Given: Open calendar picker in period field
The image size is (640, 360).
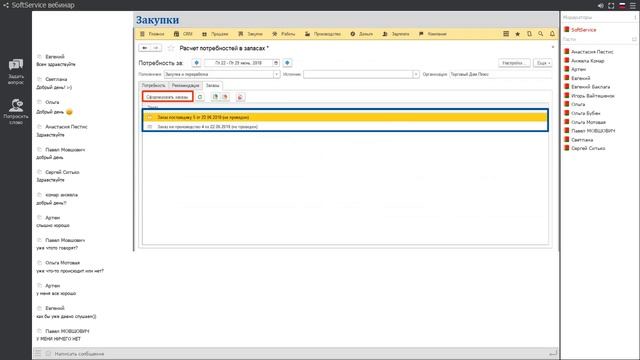Looking at the screenshot, I should pos(276,63).
